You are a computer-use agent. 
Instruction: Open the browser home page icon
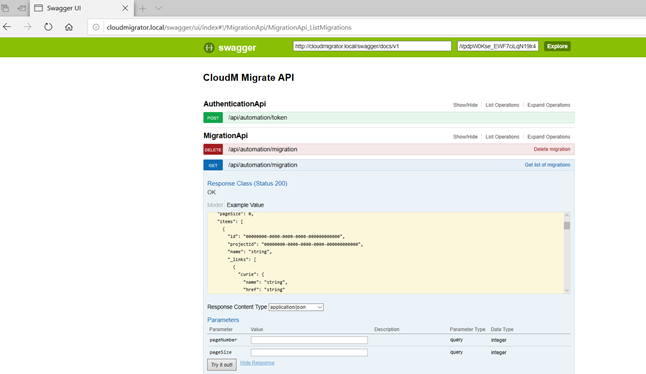(69, 27)
